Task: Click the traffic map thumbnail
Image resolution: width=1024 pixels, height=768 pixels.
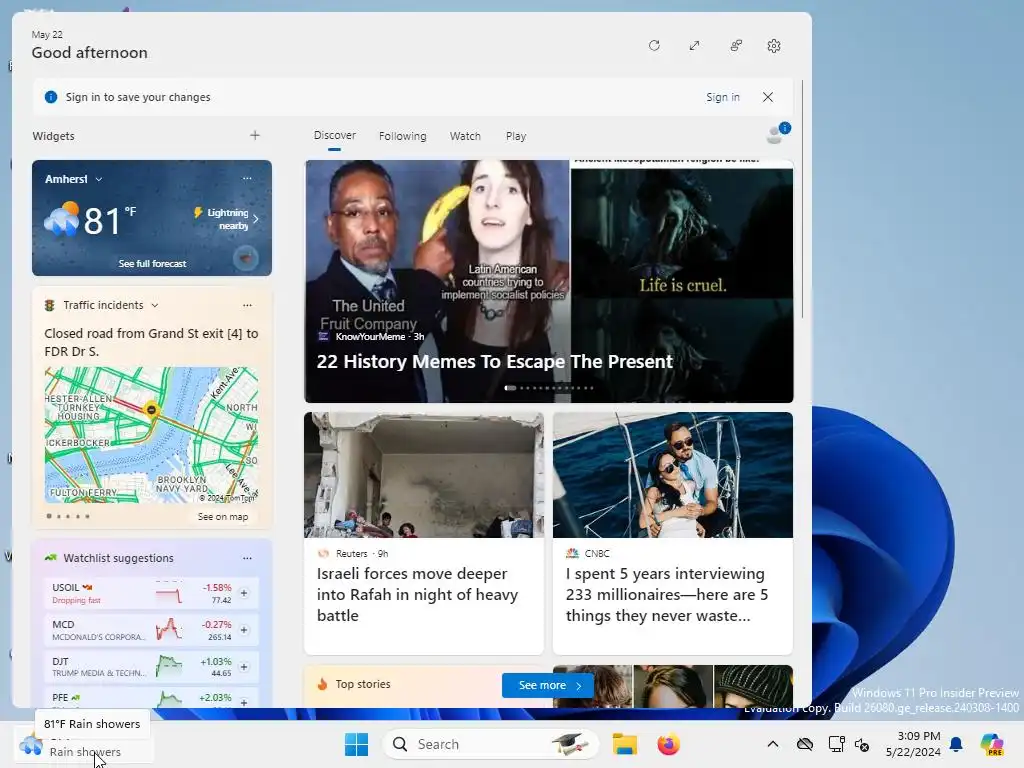Action: click(x=152, y=435)
